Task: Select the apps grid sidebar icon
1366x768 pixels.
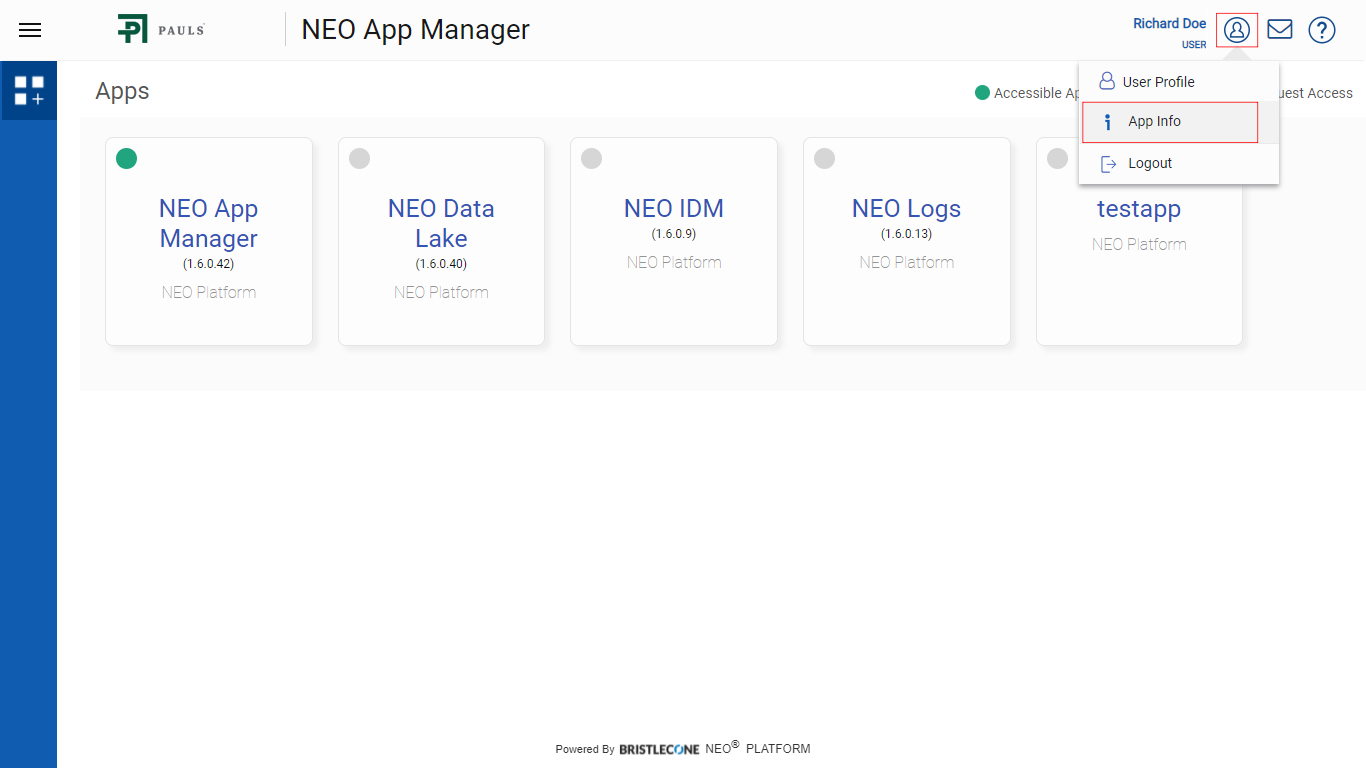Action: 29,90
